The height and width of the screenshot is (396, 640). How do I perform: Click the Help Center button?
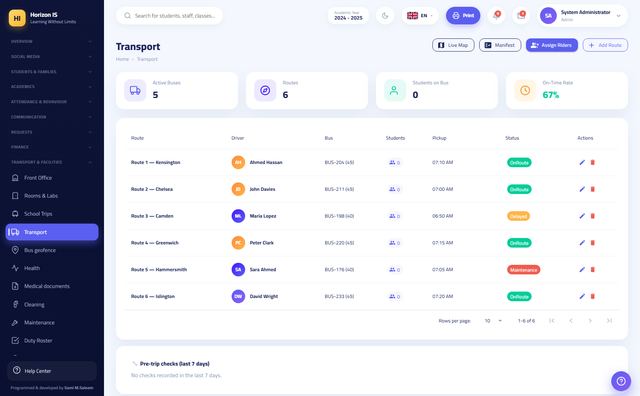(52, 371)
